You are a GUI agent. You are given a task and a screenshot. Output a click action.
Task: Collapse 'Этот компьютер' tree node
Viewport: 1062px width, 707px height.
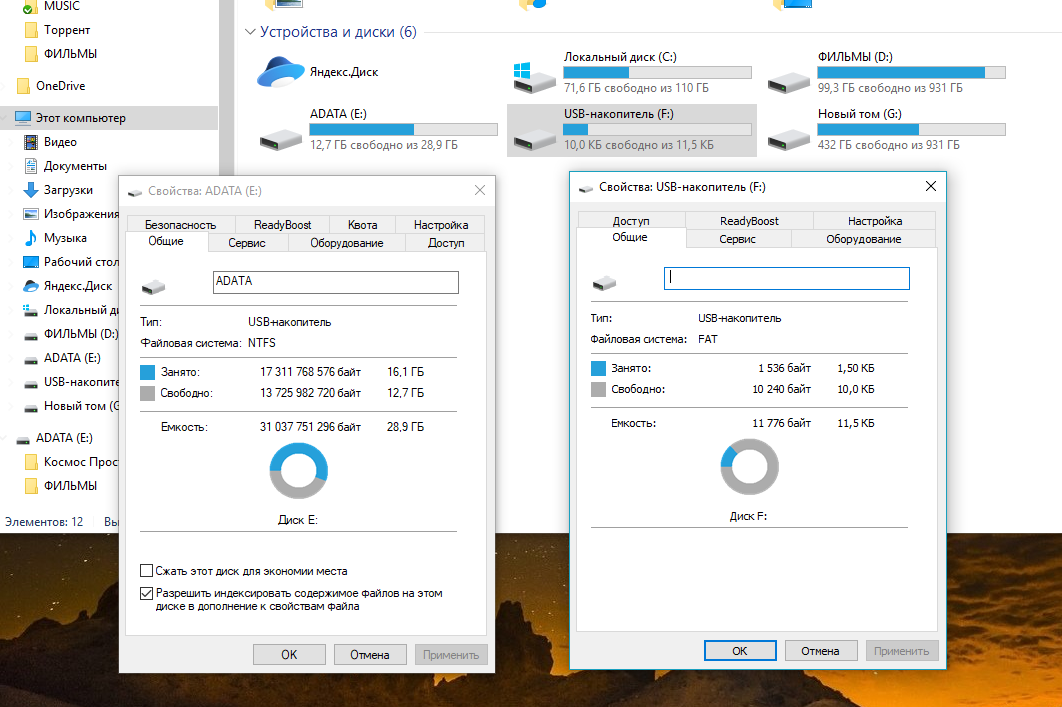(x=7, y=118)
